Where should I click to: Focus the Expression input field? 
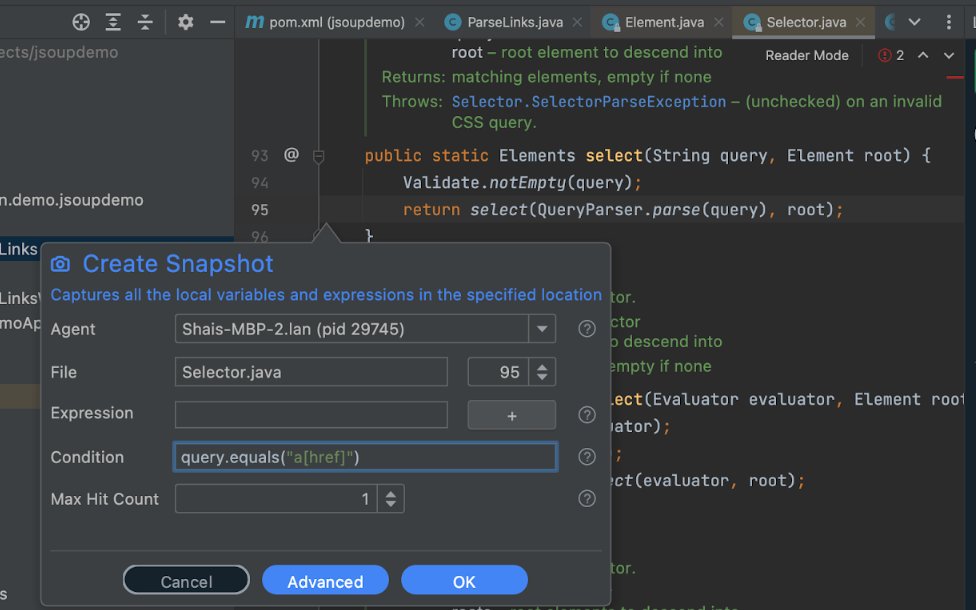point(311,415)
